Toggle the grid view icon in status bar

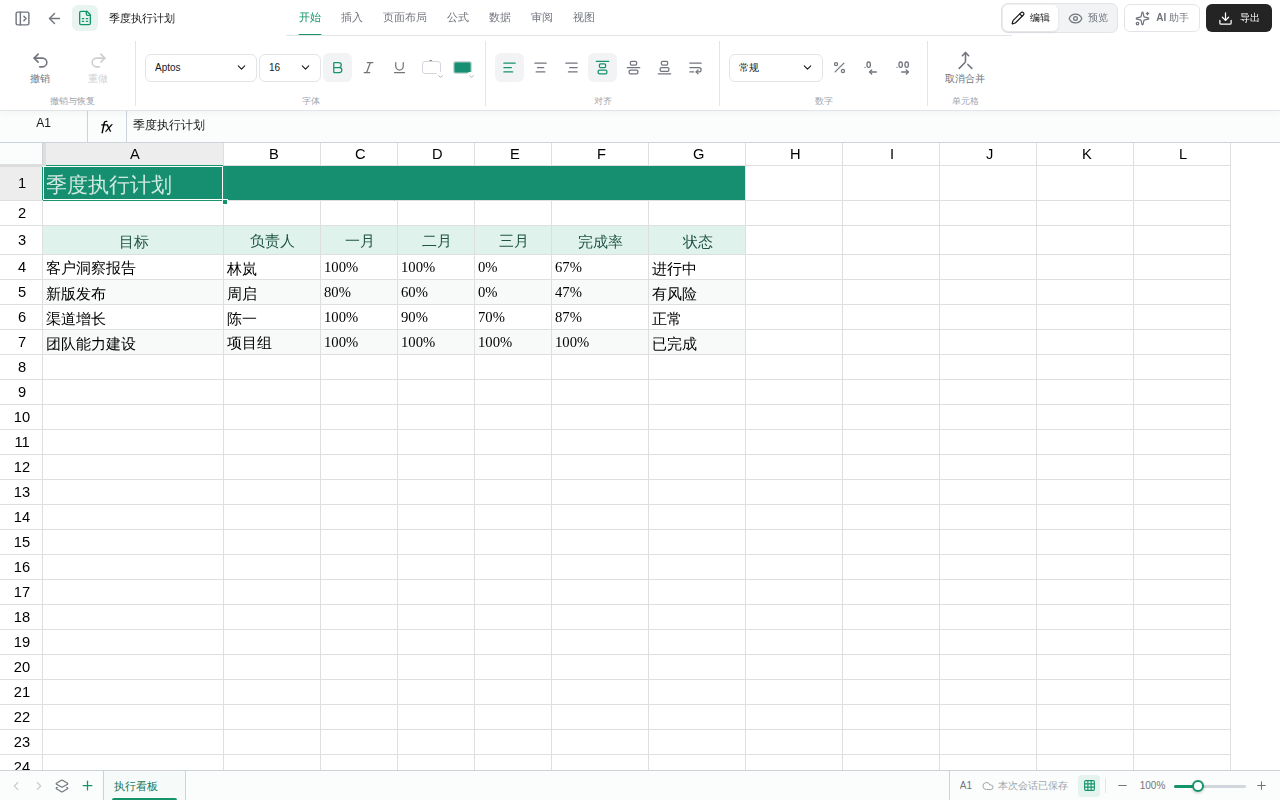coord(1089,786)
